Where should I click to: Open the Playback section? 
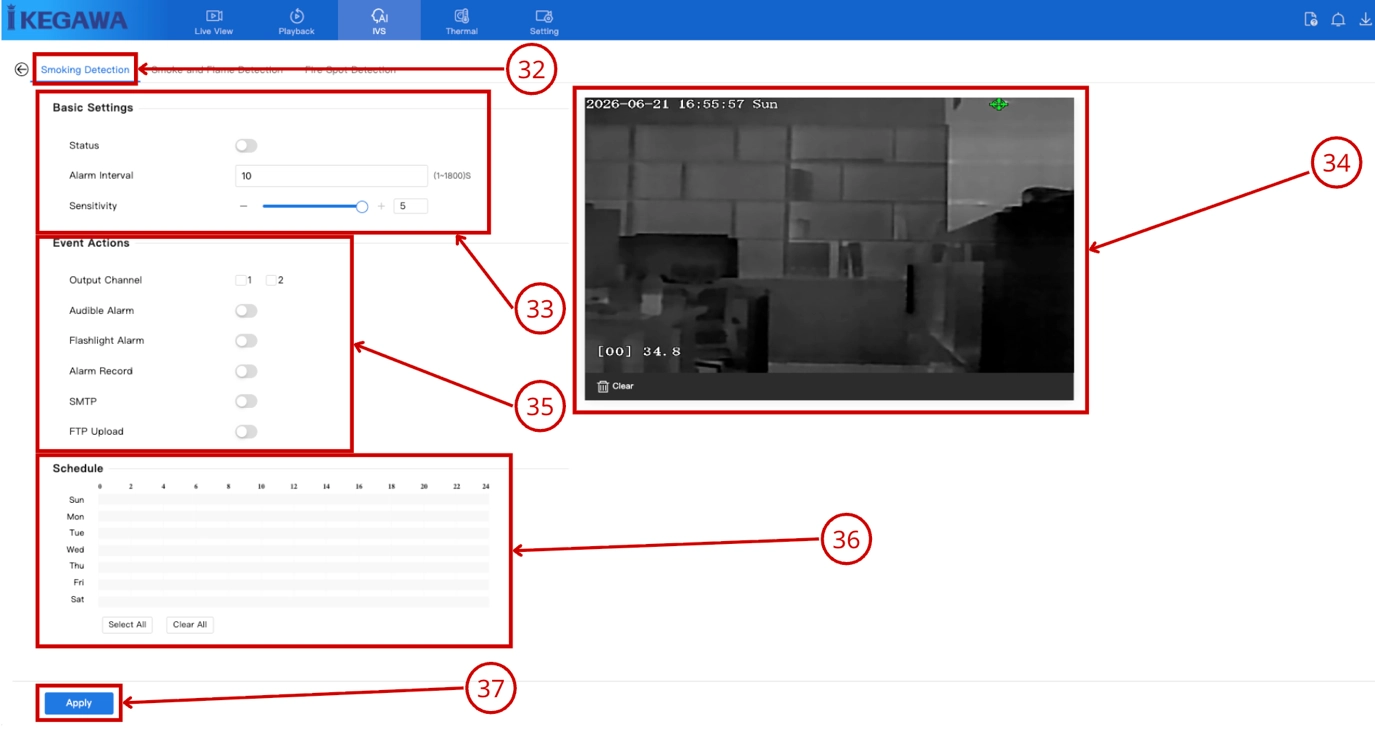(297, 21)
